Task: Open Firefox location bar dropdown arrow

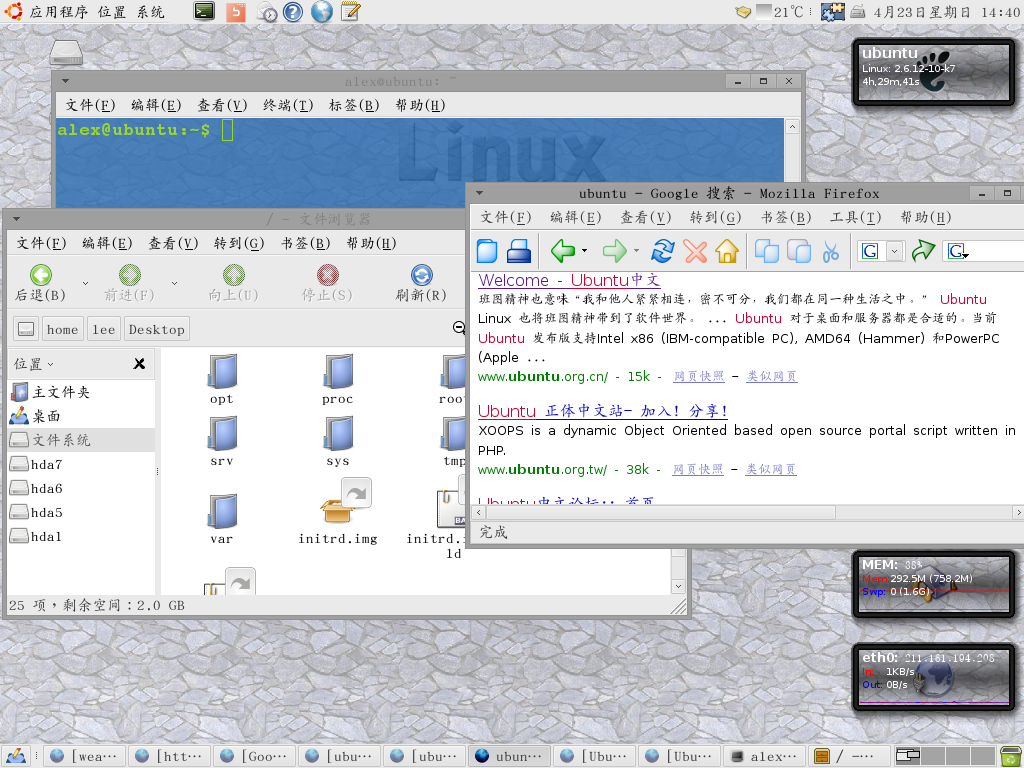Action: click(895, 251)
